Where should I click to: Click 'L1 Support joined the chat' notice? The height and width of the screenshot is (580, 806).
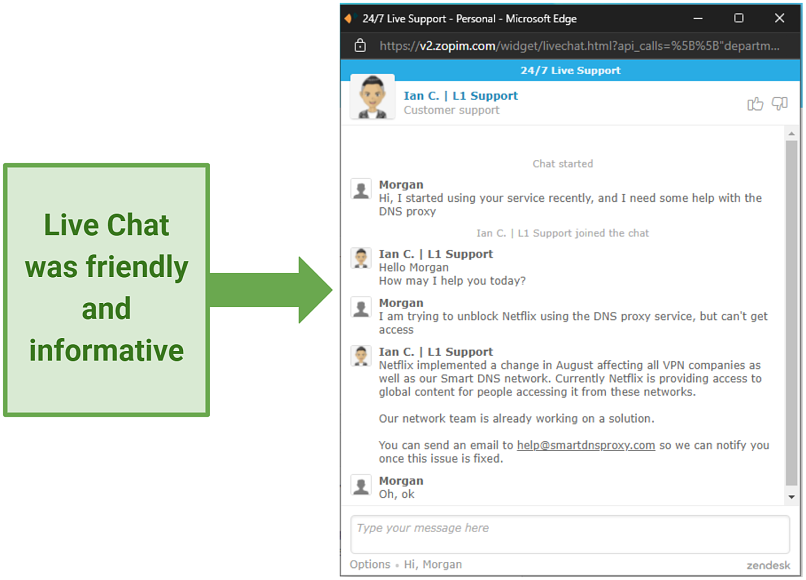click(x=562, y=233)
